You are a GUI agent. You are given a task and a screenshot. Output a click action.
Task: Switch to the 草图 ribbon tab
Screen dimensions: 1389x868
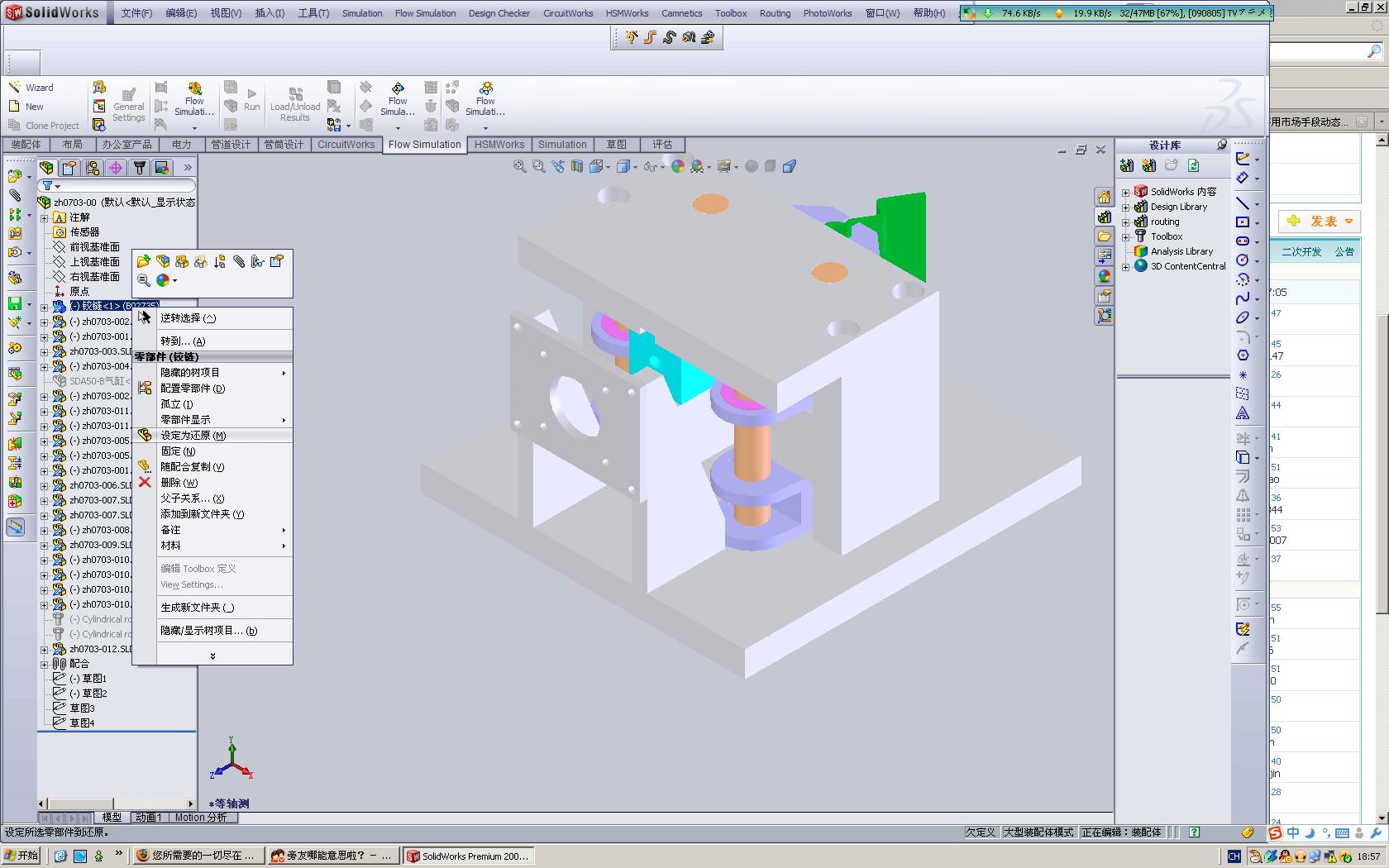tap(616, 145)
